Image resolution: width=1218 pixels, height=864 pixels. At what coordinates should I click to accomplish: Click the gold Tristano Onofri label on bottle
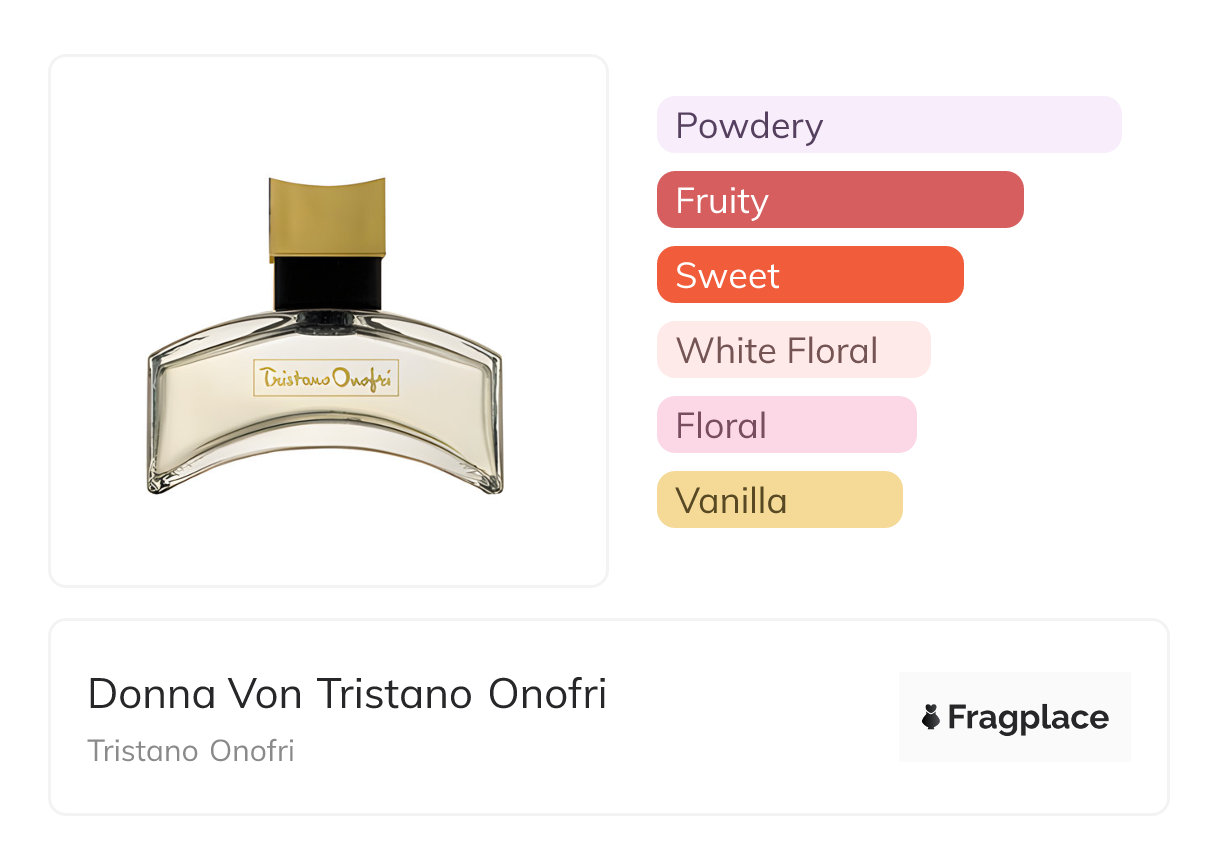(327, 378)
